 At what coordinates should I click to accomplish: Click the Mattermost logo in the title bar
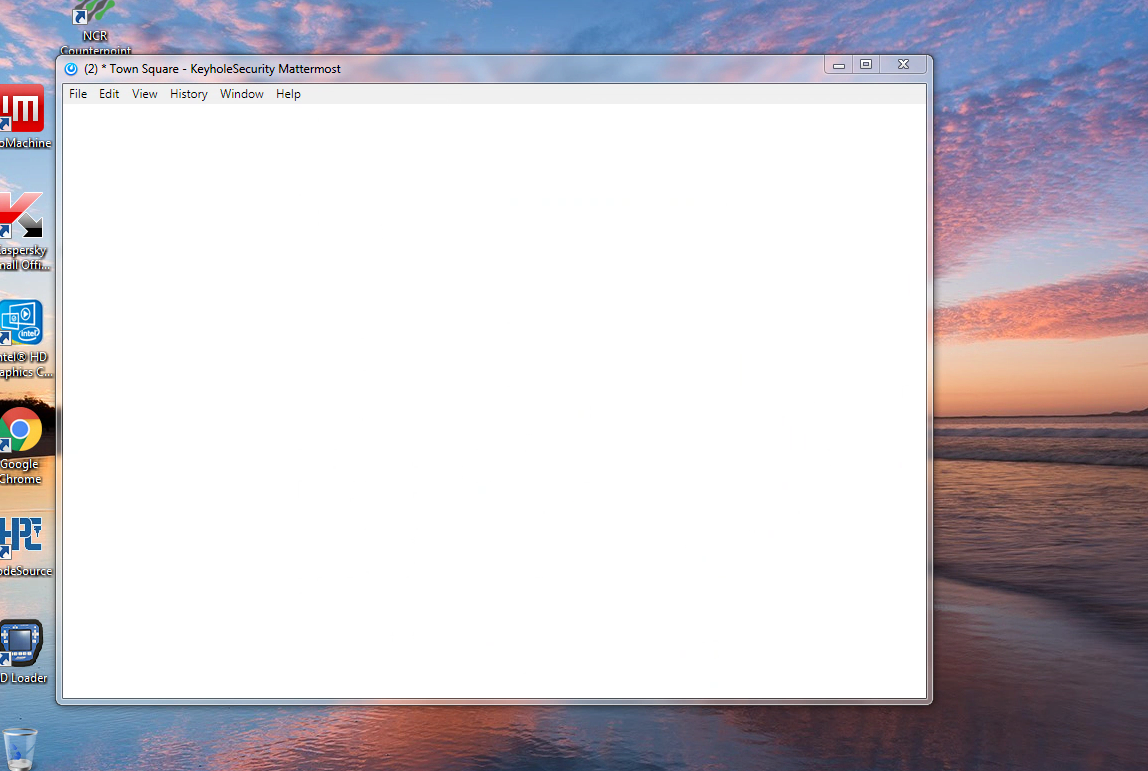tap(71, 69)
